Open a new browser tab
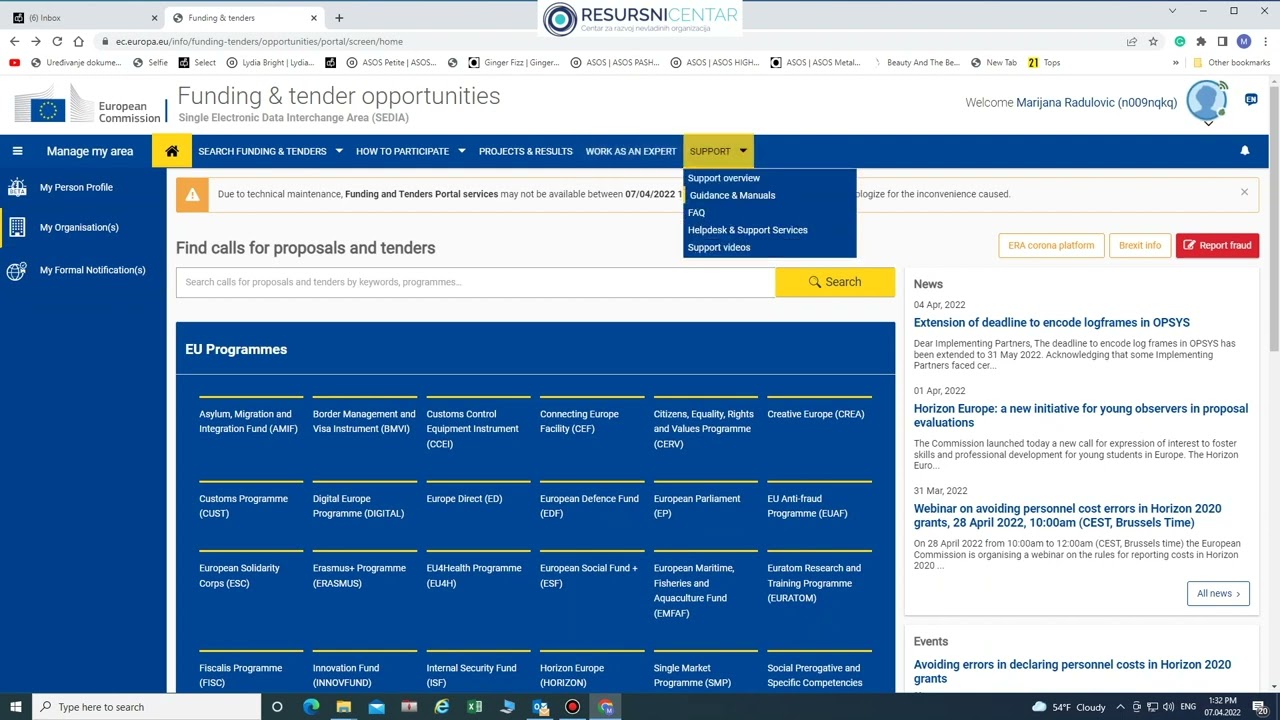This screenshot has width=1280, height=720. click(339, 17)
